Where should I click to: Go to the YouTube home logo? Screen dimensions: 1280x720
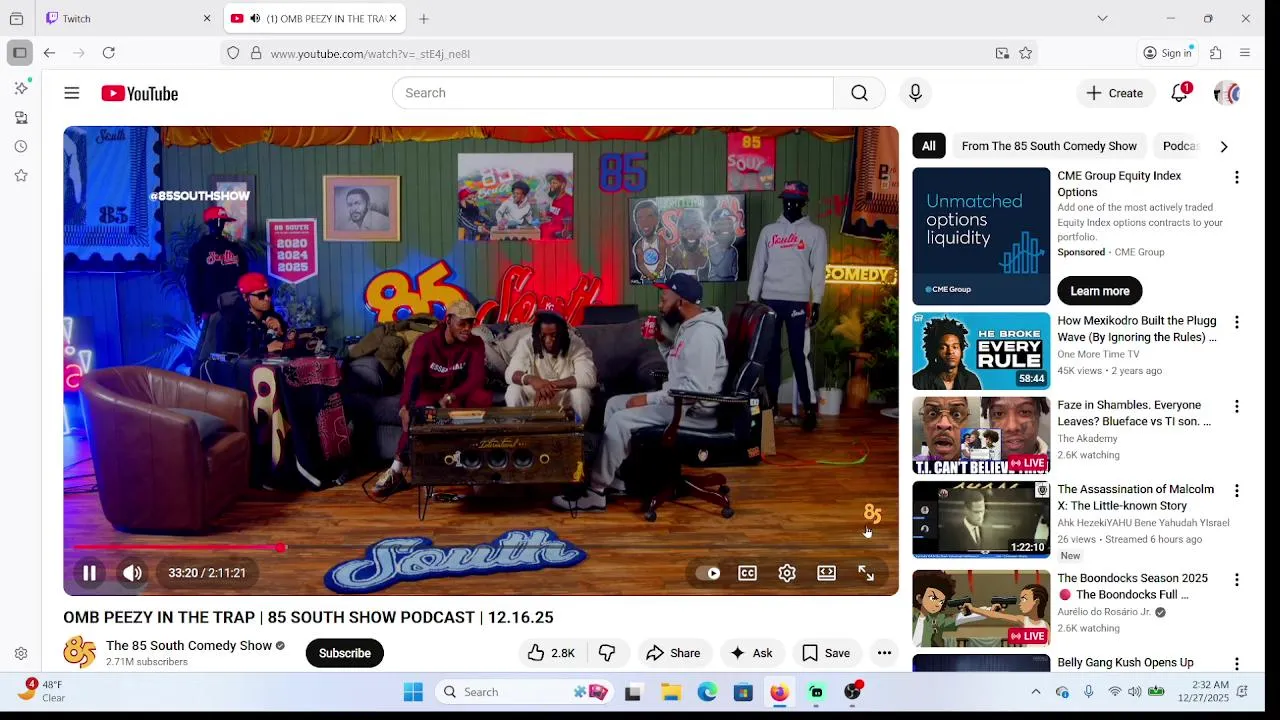point(139,93)
